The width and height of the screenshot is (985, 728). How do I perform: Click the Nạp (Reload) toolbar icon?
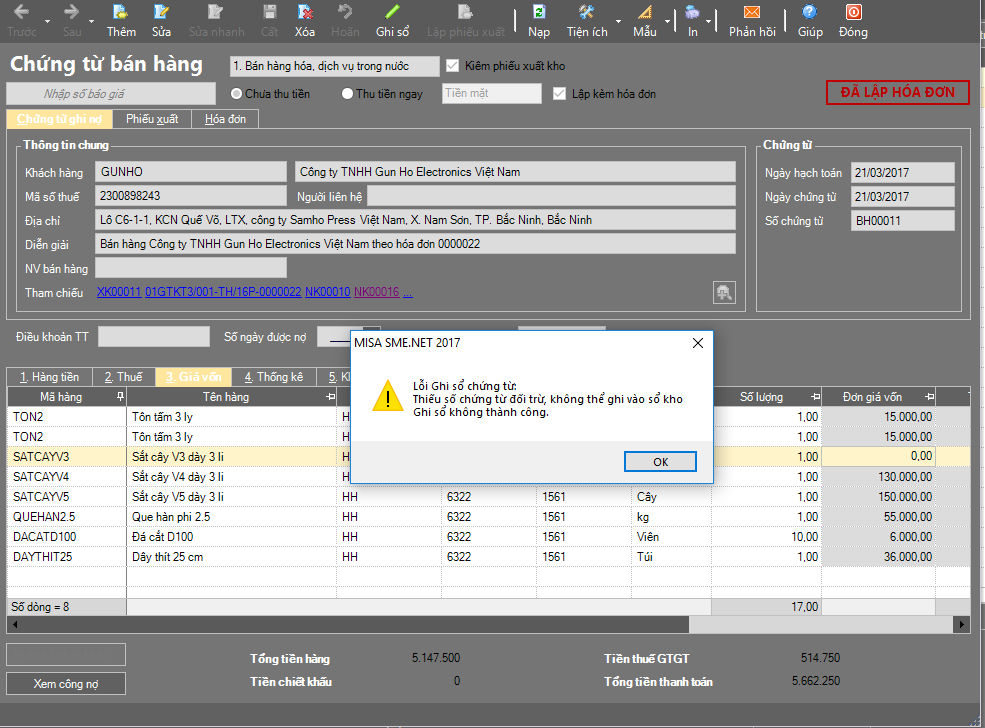[x=539, y=20]
